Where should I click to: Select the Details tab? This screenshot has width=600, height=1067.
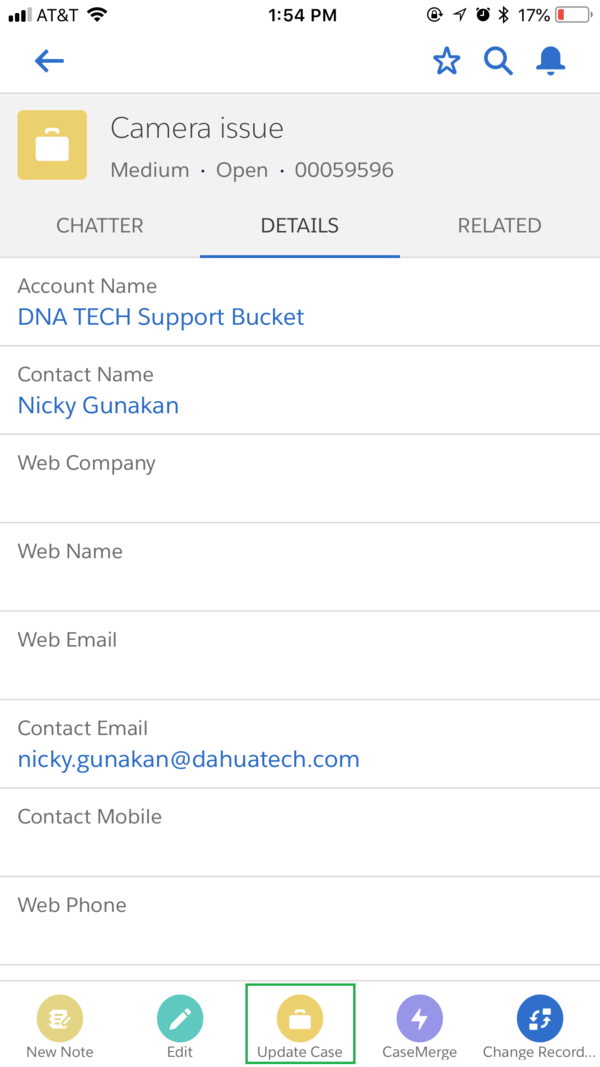300,226
